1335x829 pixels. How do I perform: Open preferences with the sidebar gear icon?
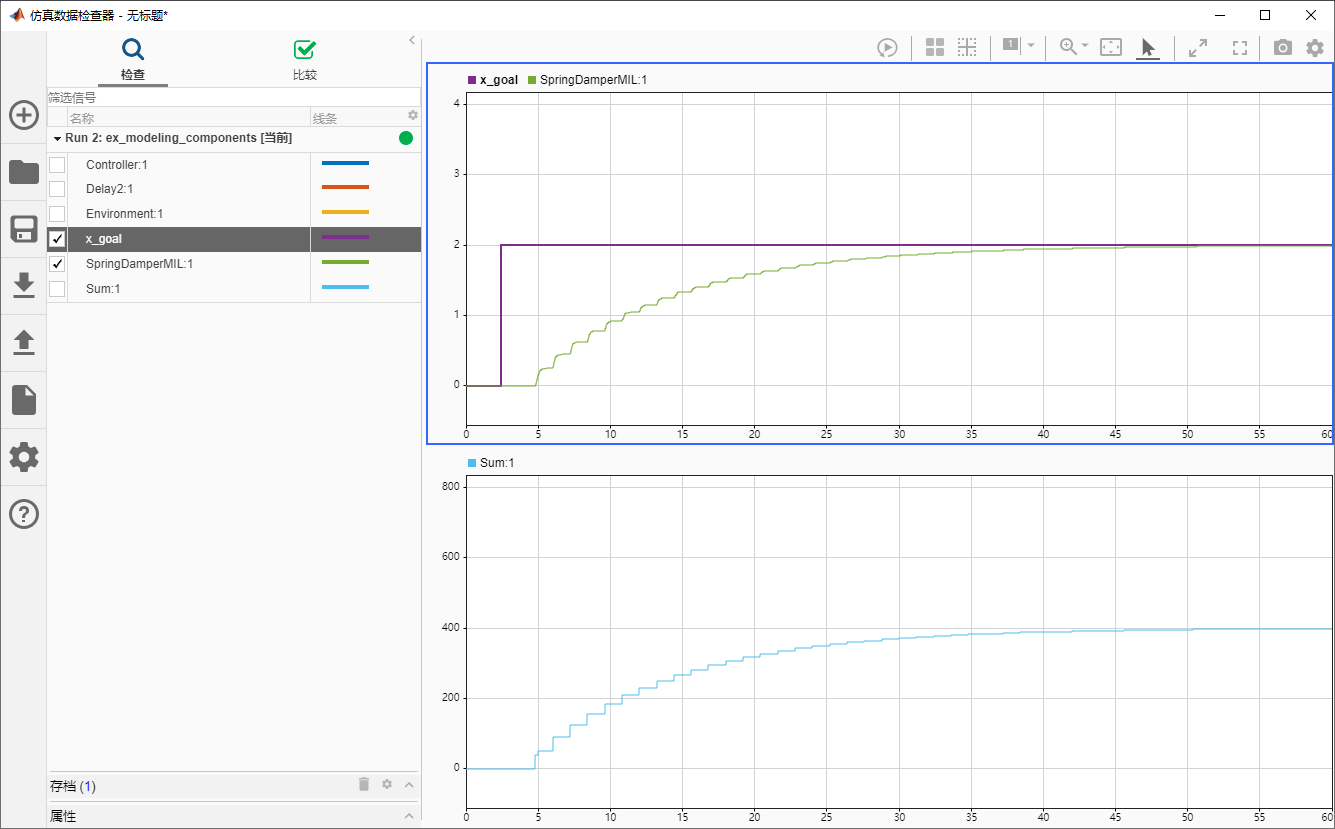pos(24,457)
